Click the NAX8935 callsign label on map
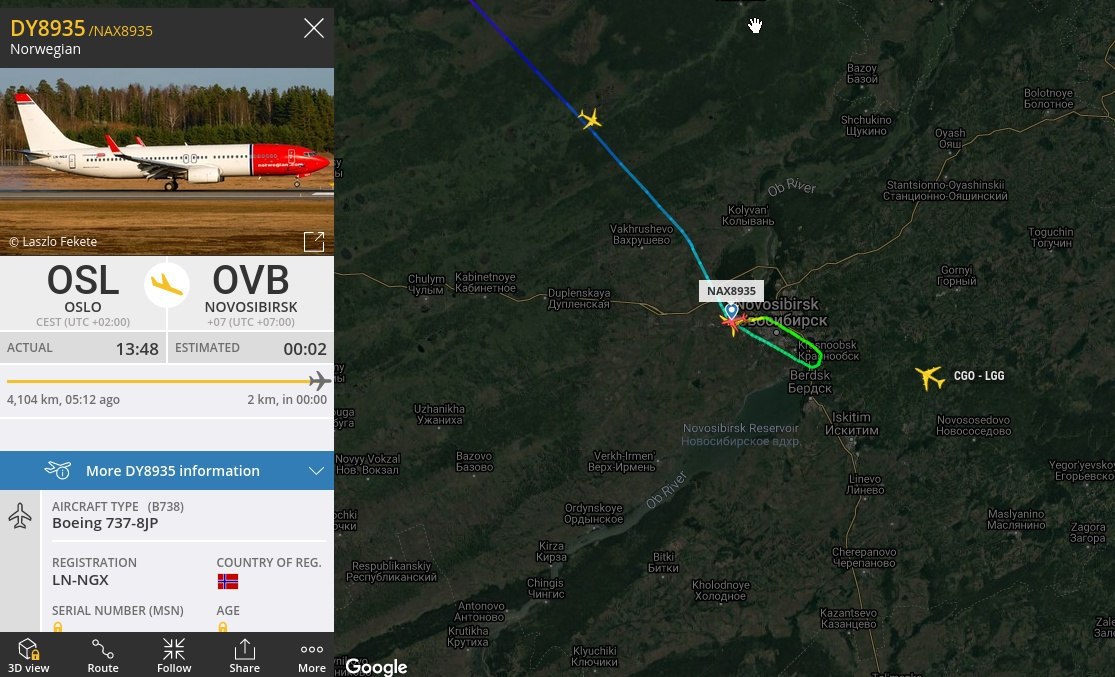The height and width of the screenshot is (677, 1115). click(731, 291)
